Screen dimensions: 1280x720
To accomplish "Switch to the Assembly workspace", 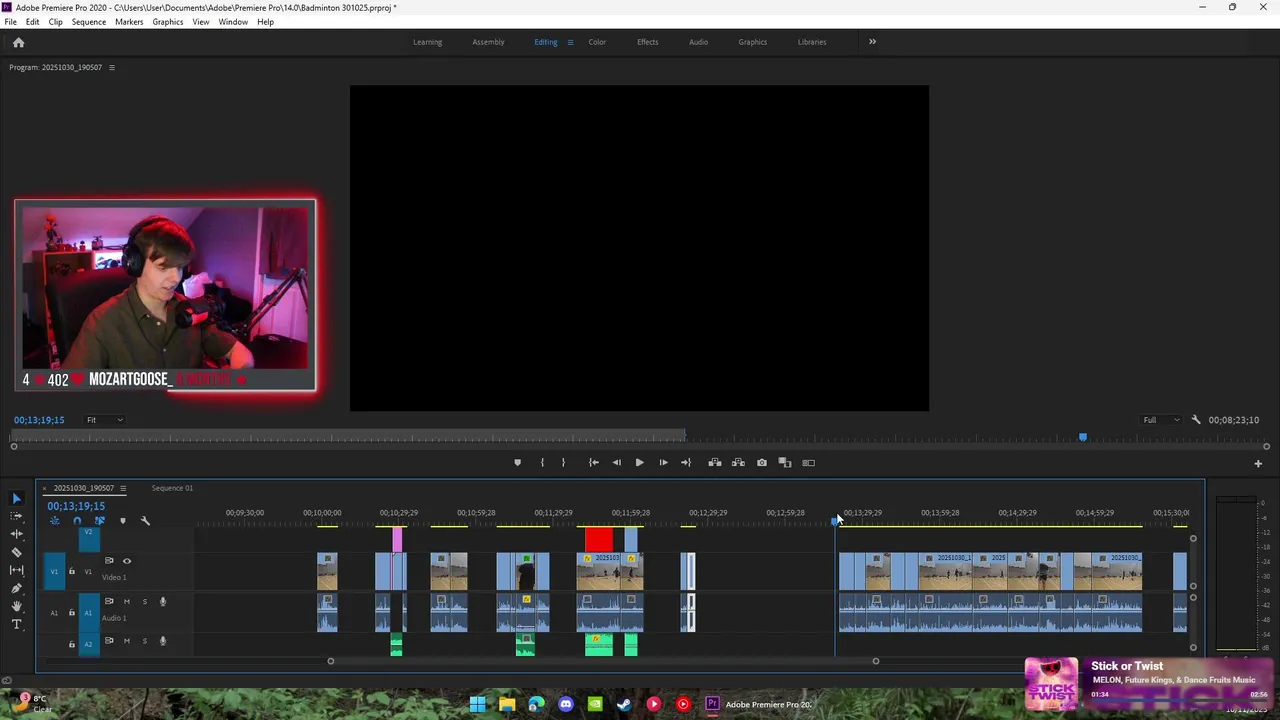I will pyautogui.click(x=488, y=42).
